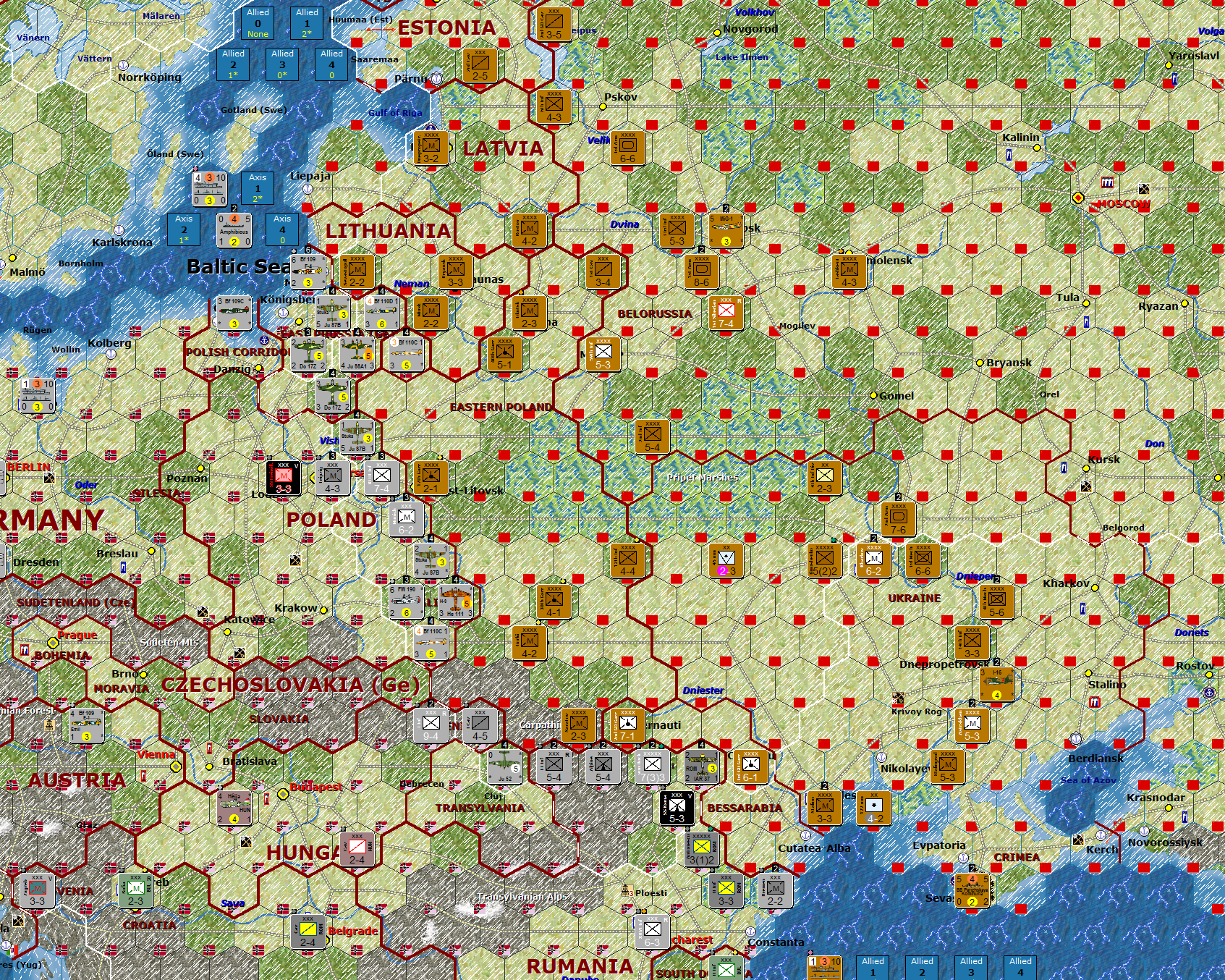Select the black SS 5-3 corps near Bessarabia
Image resolution: width=1225 pixels, height=980 pixels.
coord(677,808)
